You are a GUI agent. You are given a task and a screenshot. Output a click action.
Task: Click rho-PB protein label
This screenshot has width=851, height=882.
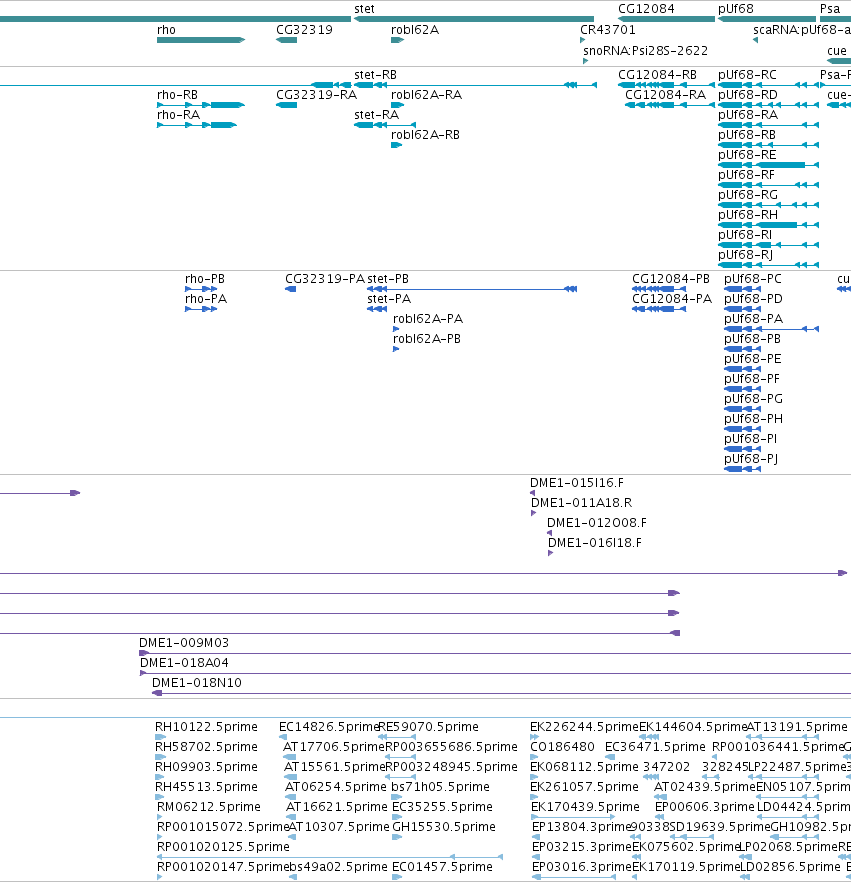click(205, 279)
